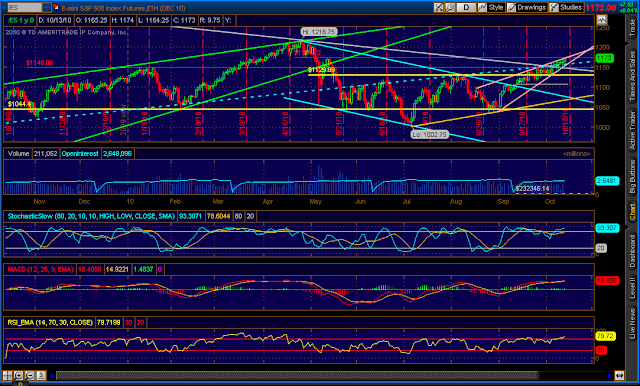Click the zoom in magnifier icon
The width and height of the screenshot is (640, 386).
(x=19, y=375)
